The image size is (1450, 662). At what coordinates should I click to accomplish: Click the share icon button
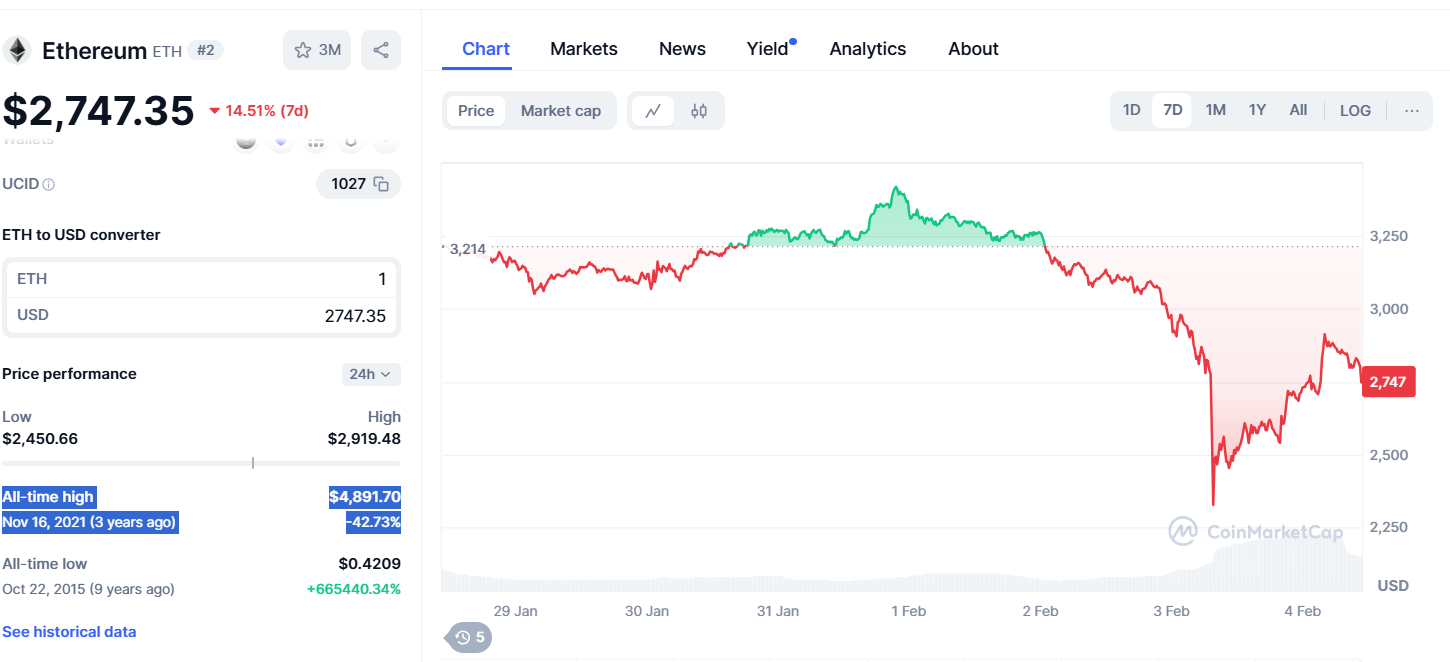coord(381,50)
